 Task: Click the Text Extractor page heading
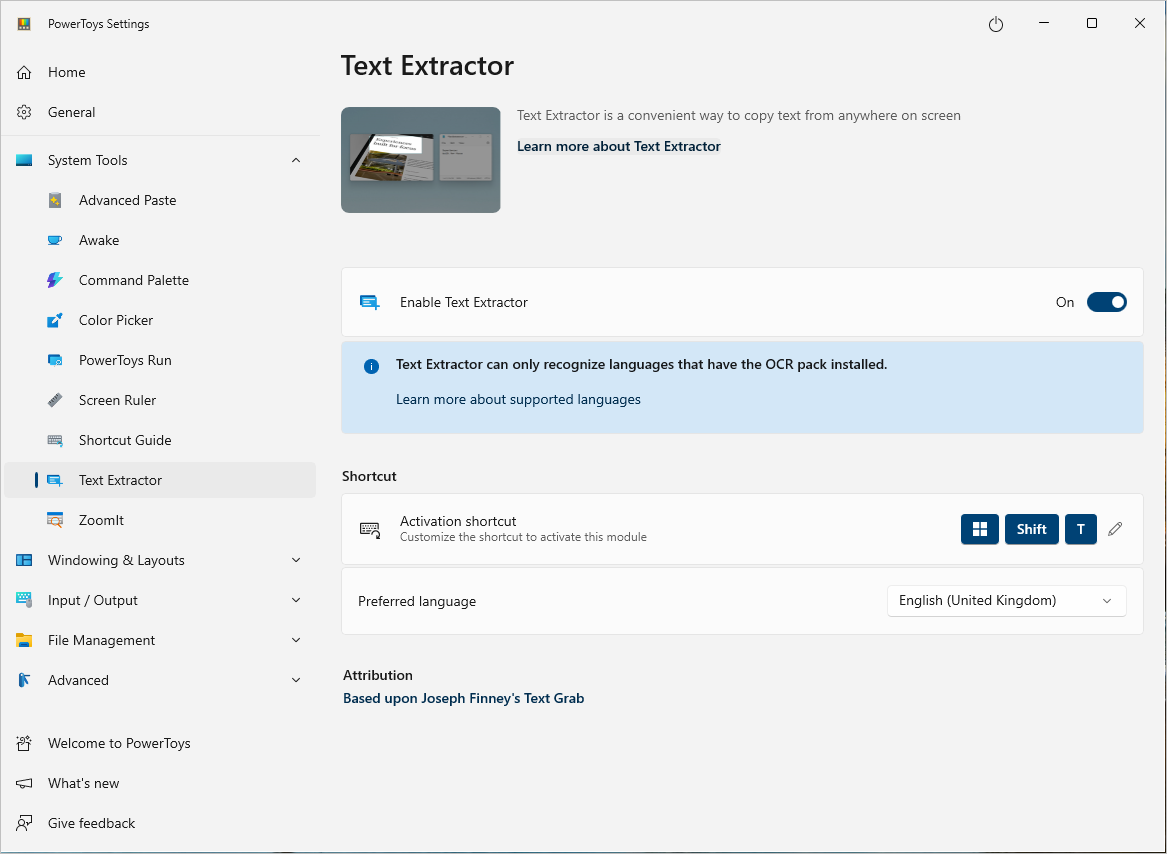(427, 66)
